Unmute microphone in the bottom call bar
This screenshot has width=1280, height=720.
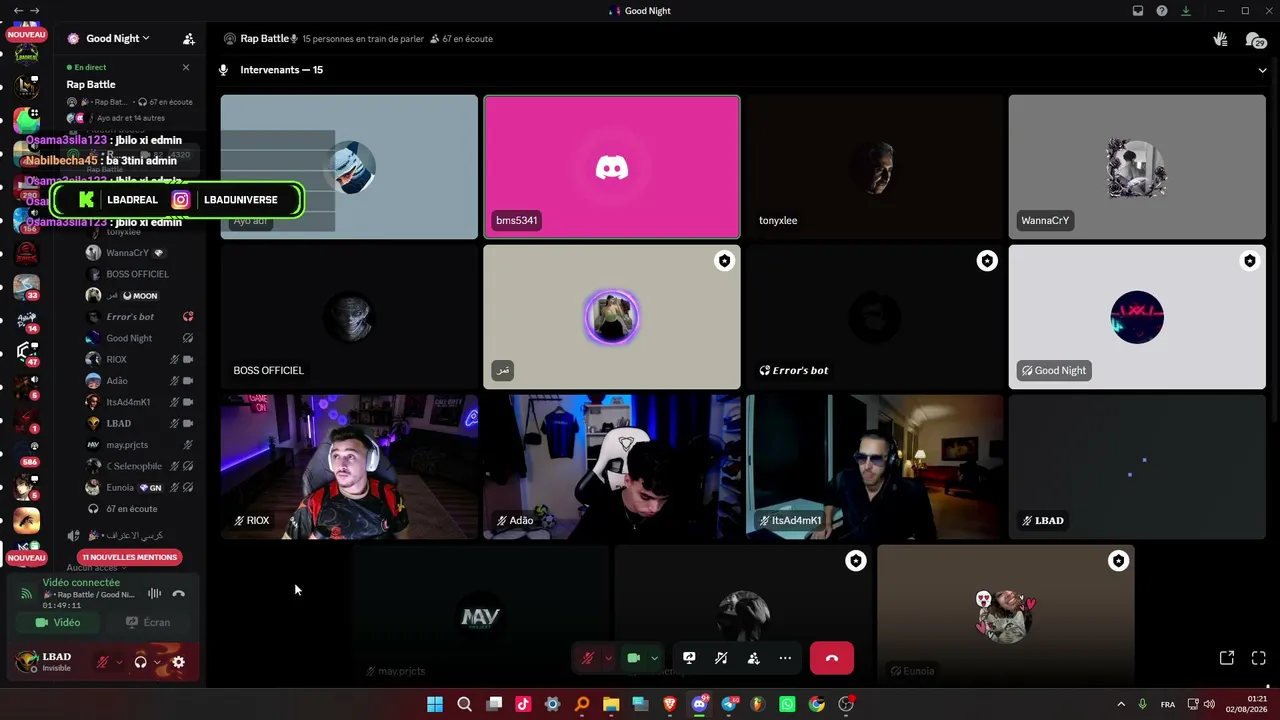coord(588,658)
